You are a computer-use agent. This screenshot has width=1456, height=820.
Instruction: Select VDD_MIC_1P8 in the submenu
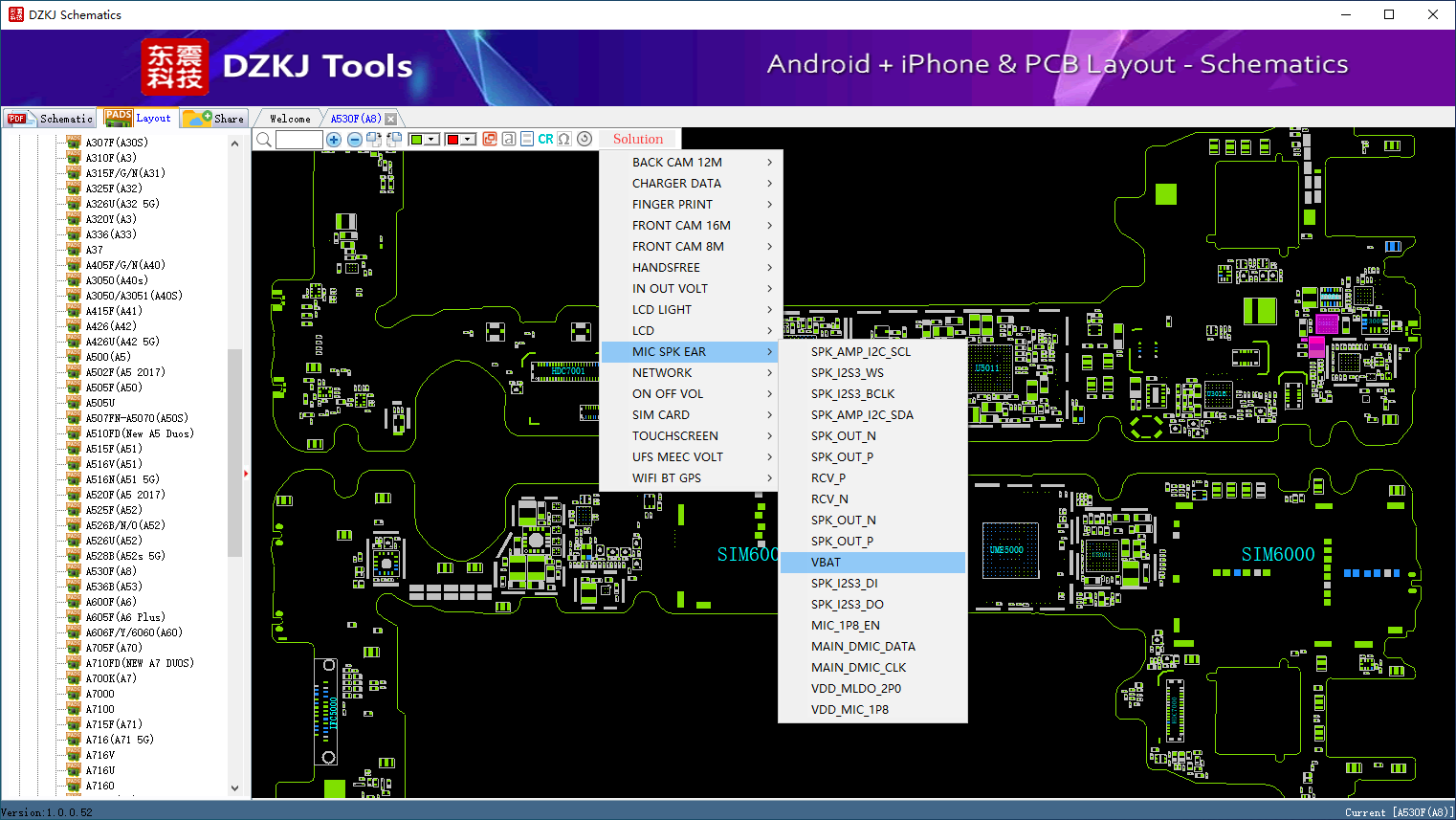(x=872, y=710)
